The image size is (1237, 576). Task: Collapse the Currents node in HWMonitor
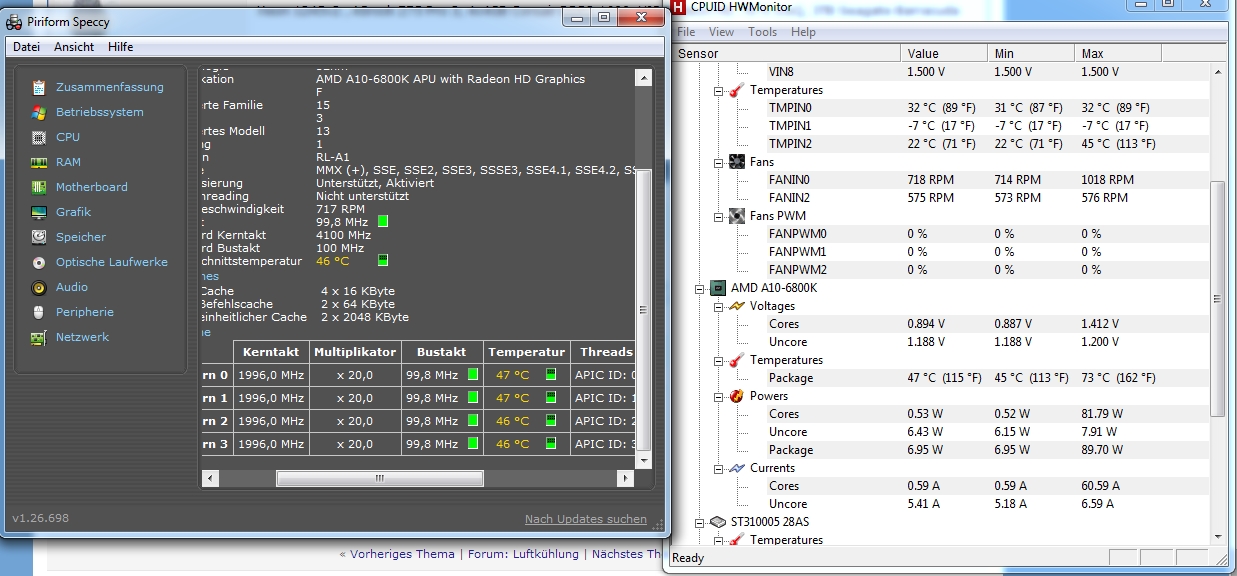pos(719,468)
